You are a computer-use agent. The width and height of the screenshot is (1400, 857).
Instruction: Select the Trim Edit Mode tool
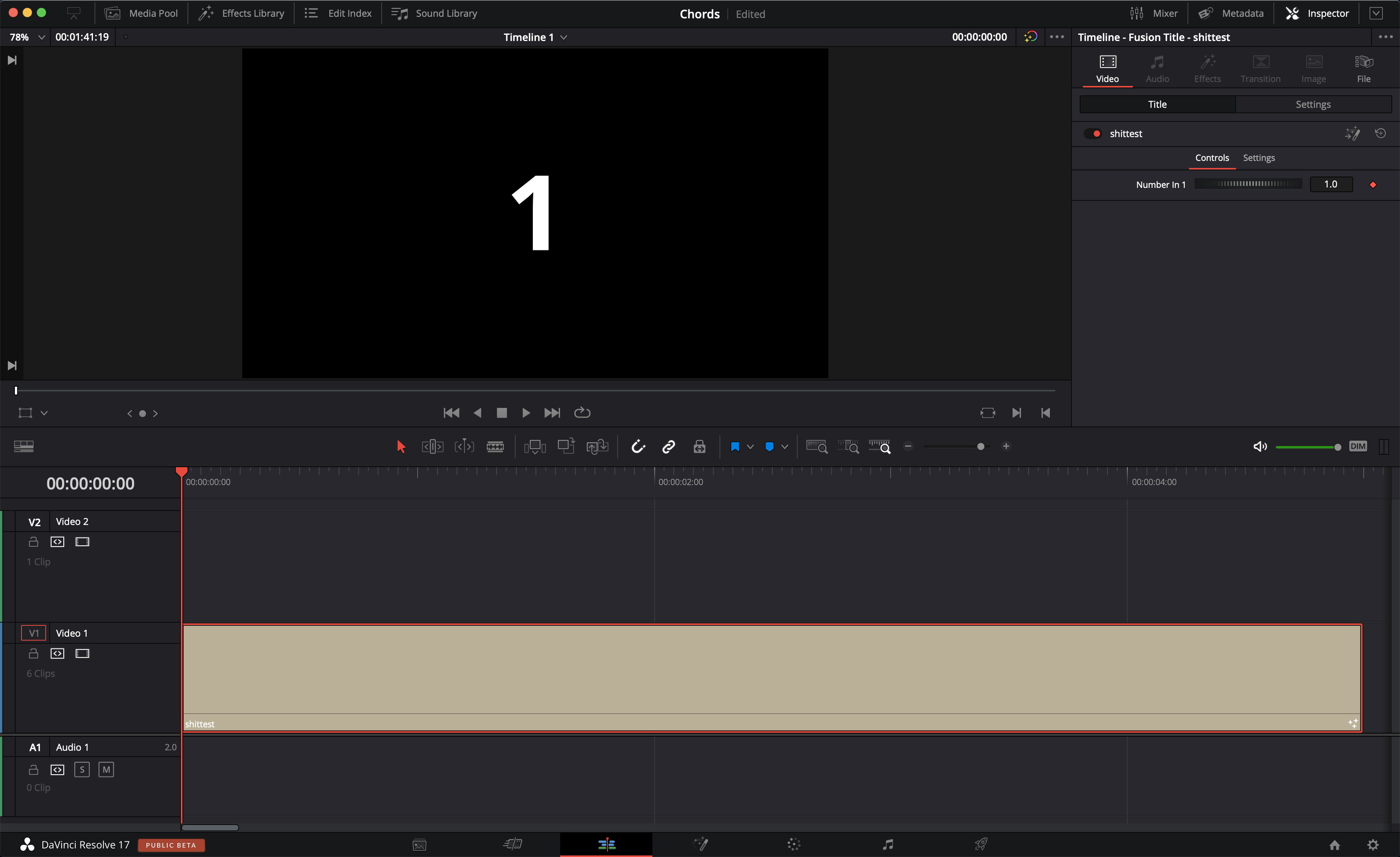[432, 447]
